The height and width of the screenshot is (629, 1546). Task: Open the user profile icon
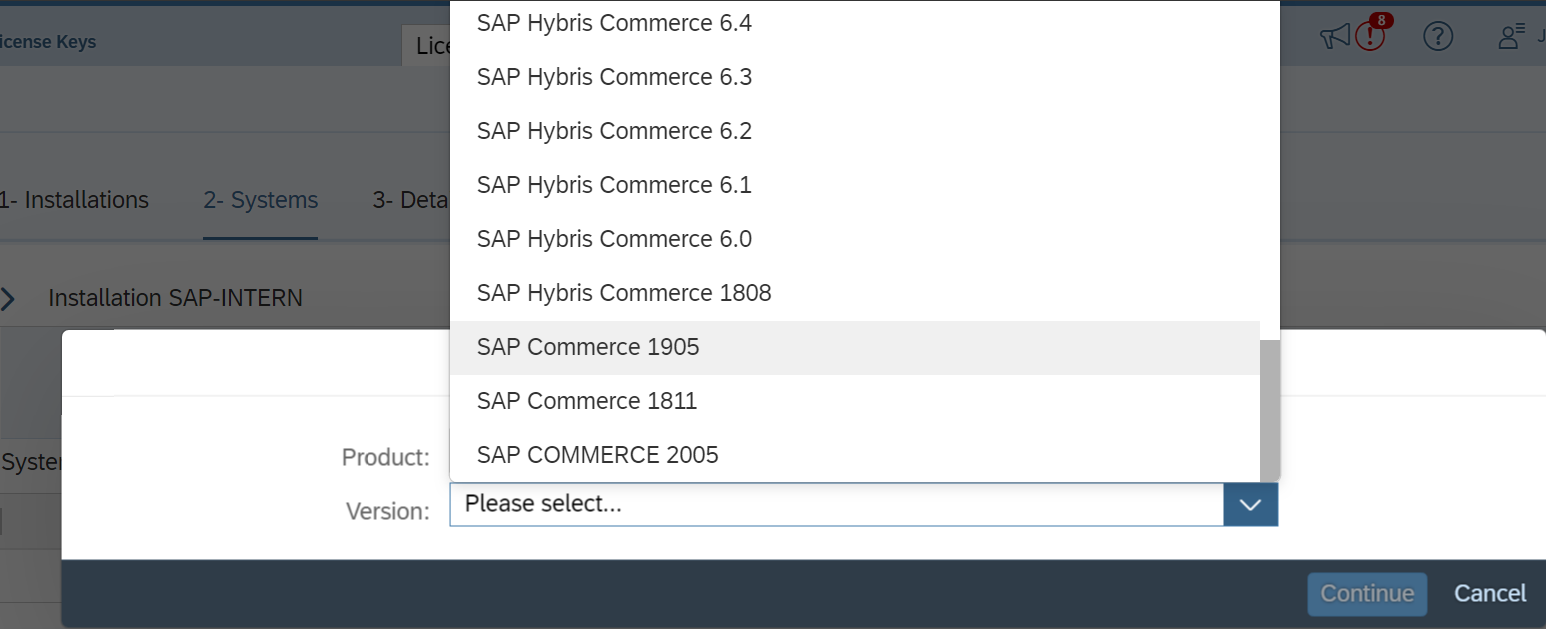click(1510, 38)
